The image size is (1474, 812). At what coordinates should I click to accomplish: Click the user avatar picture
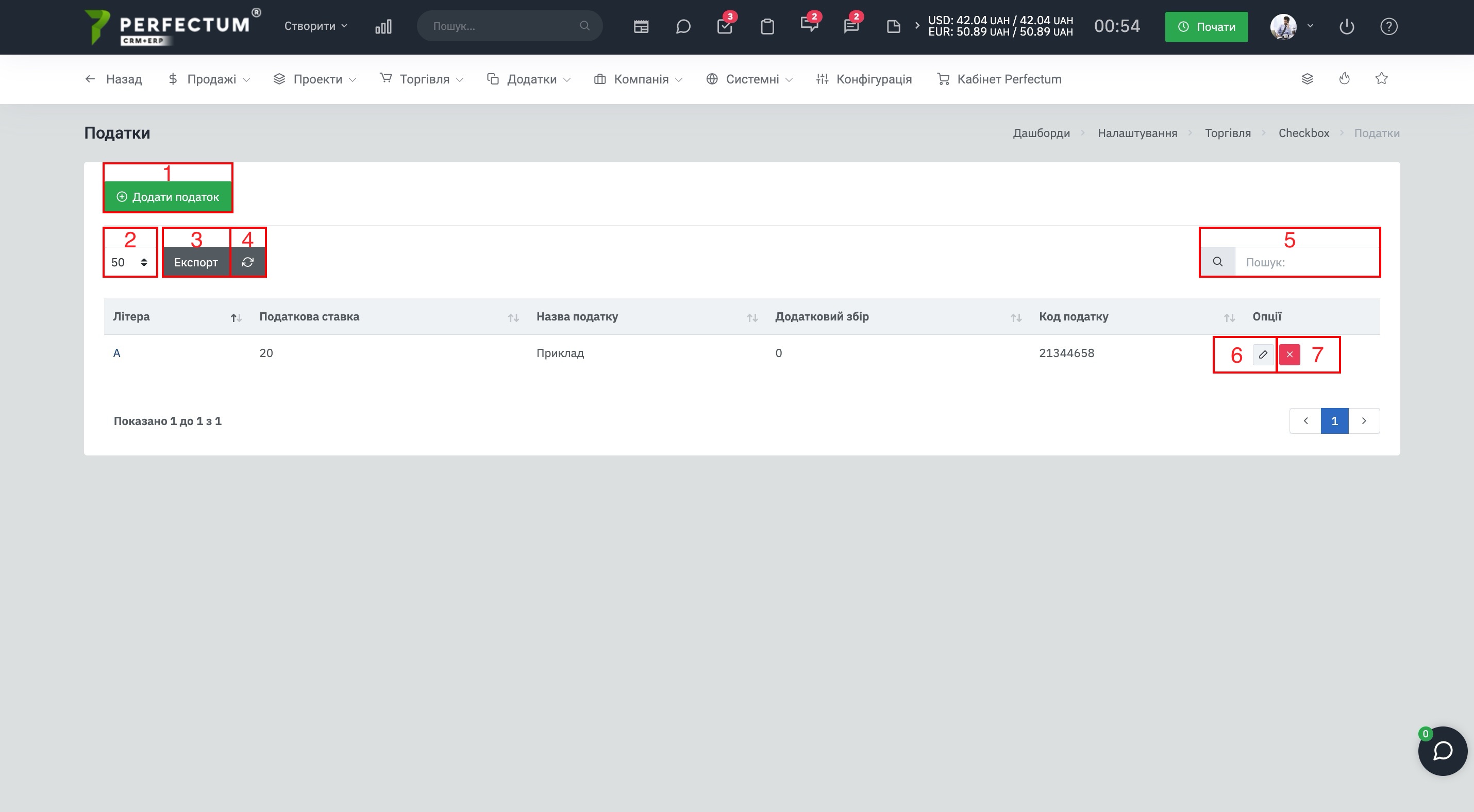click(1283, 27)
